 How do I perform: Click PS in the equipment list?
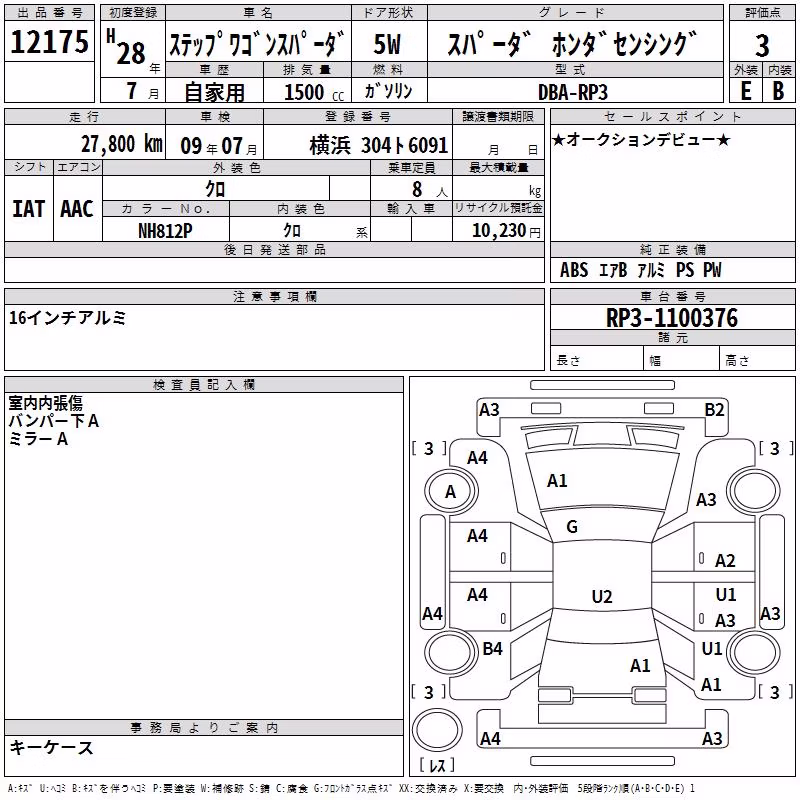[x=685, y=270]
